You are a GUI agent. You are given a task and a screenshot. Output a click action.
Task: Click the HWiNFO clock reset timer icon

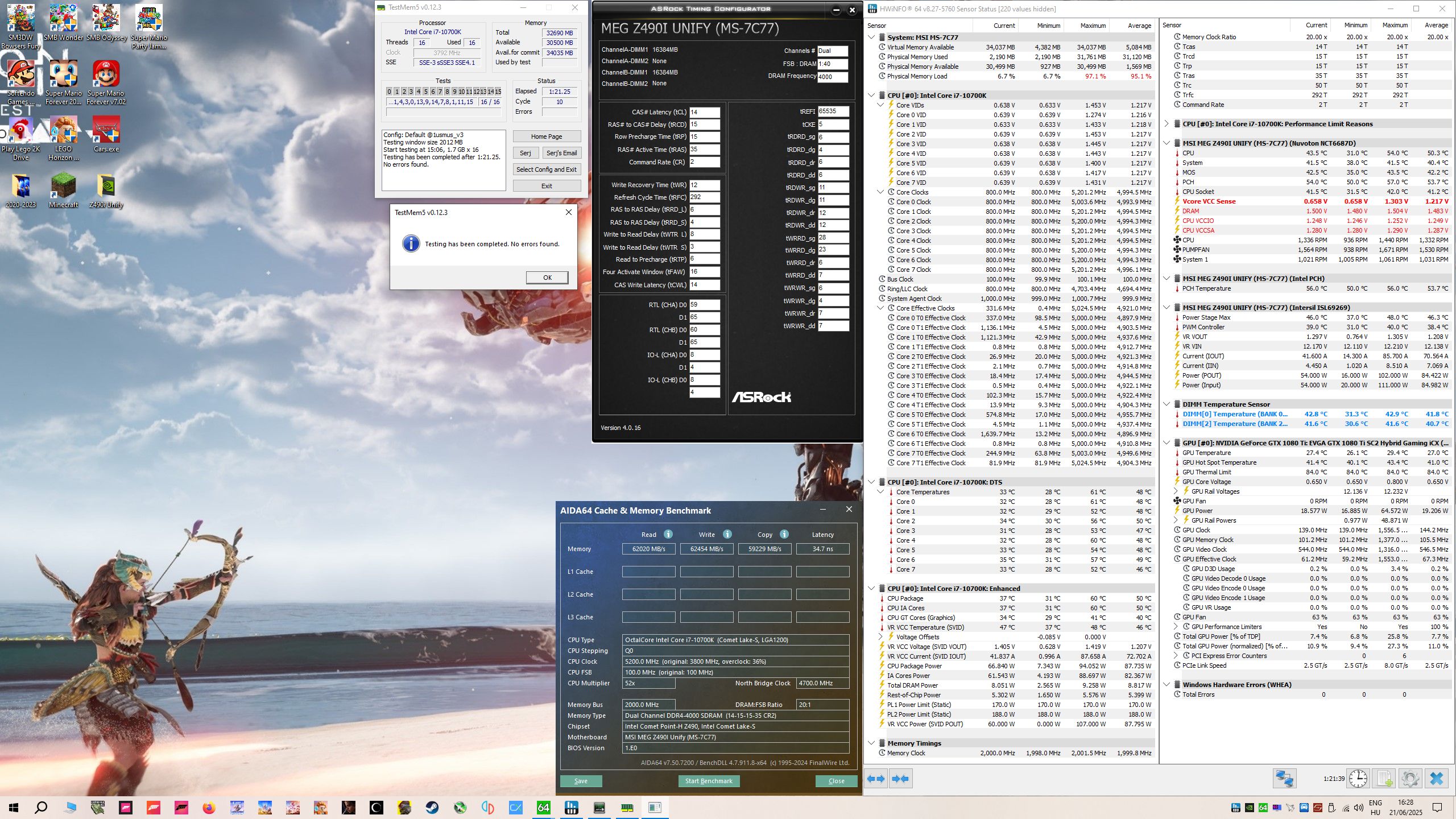1358,779
